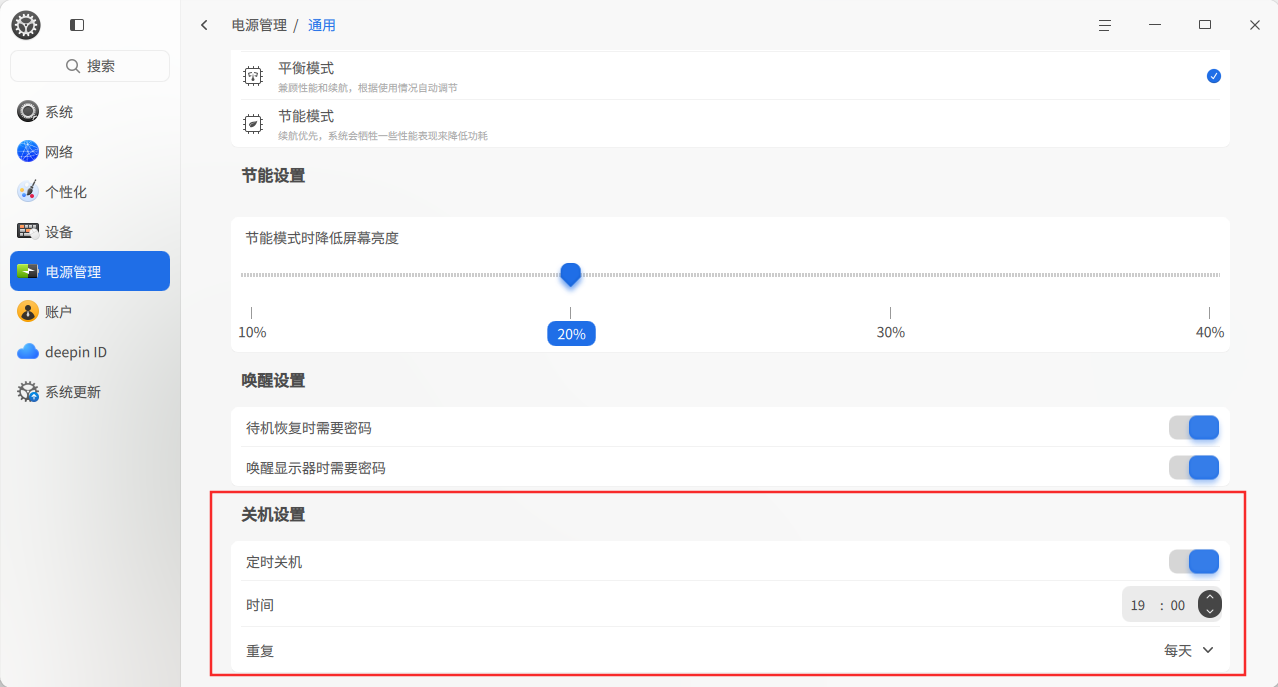Viewport: 1278px width, 687px height.
Task: Choose the 节能模式 power plan title
Action: 306,117
